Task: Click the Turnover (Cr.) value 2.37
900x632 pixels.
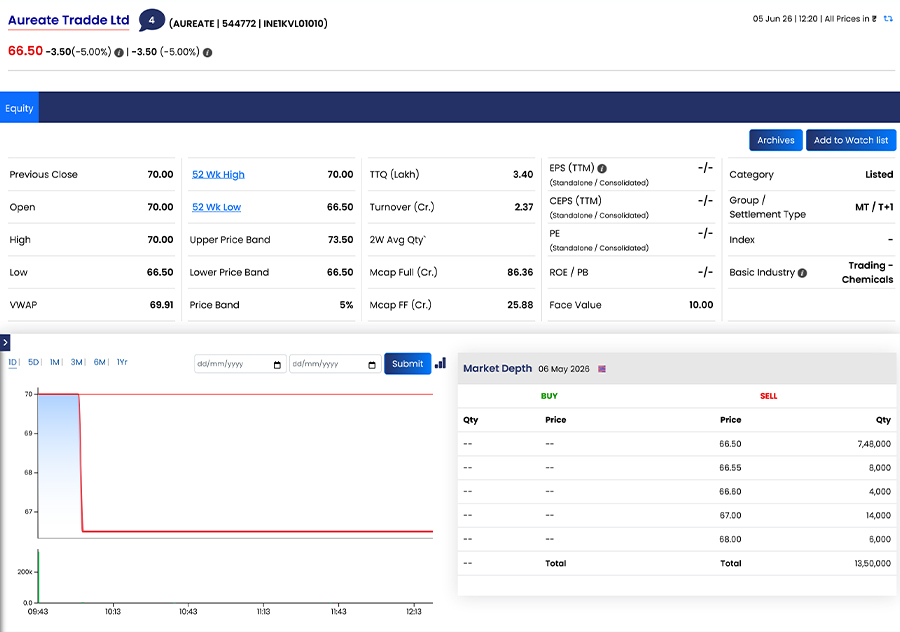Action: (x=523, y=207)
